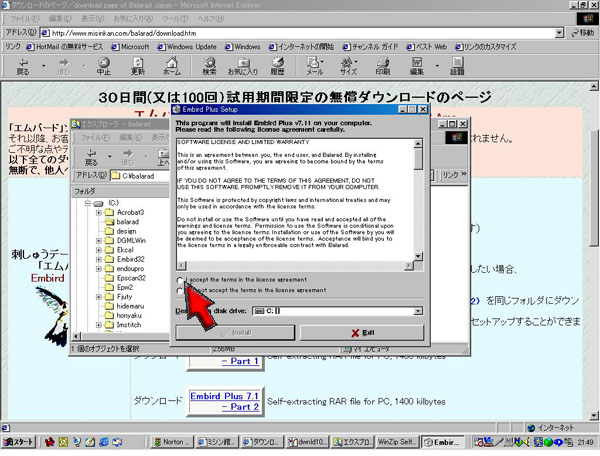This screenshot has height=456, width=600.
Task: Open the メール mail toolbar button
Action: pos(314,66)
